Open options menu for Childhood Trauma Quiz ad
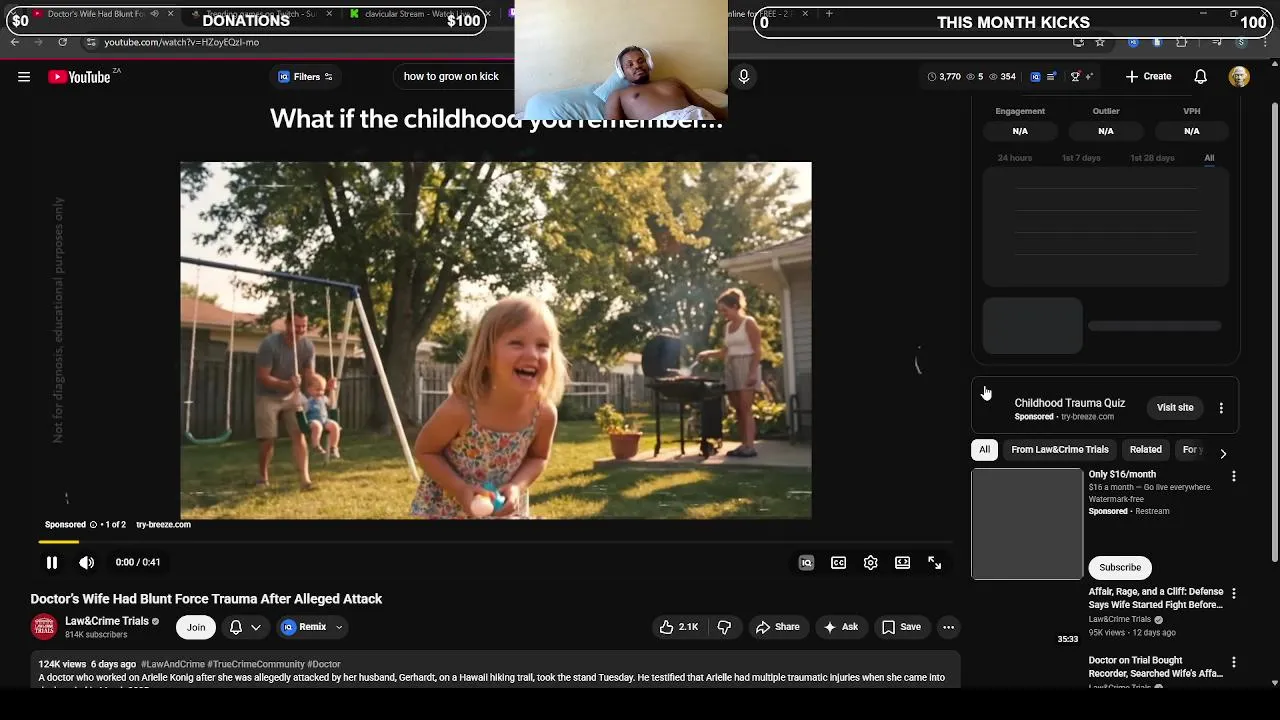 pos(1221,408)
